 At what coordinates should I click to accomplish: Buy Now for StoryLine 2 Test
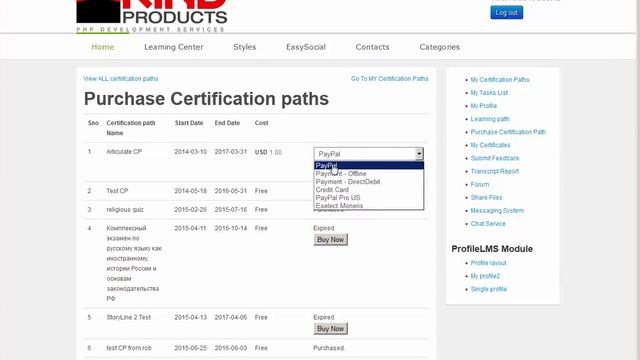[331, 329]
